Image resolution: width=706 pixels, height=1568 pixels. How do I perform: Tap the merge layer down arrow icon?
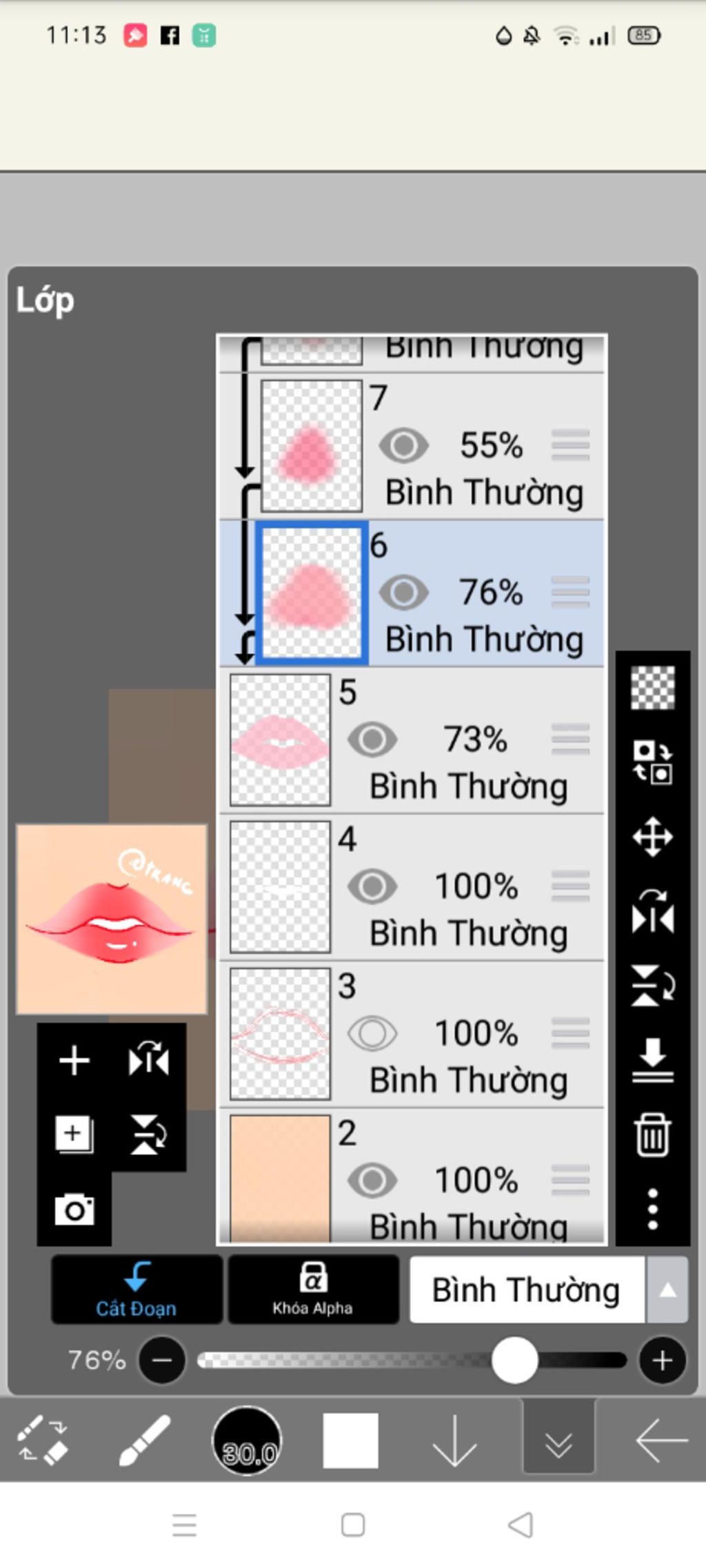pos(652,1059)
